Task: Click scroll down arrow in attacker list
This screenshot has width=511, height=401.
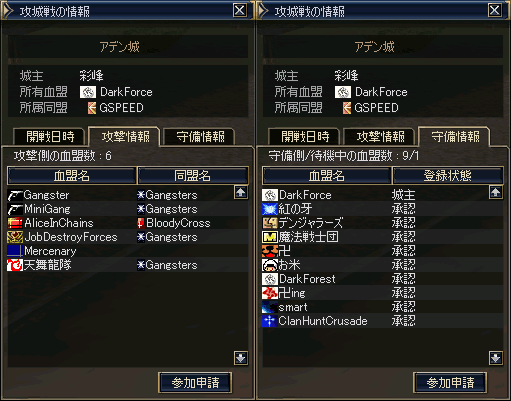Action: coord(241,358)
